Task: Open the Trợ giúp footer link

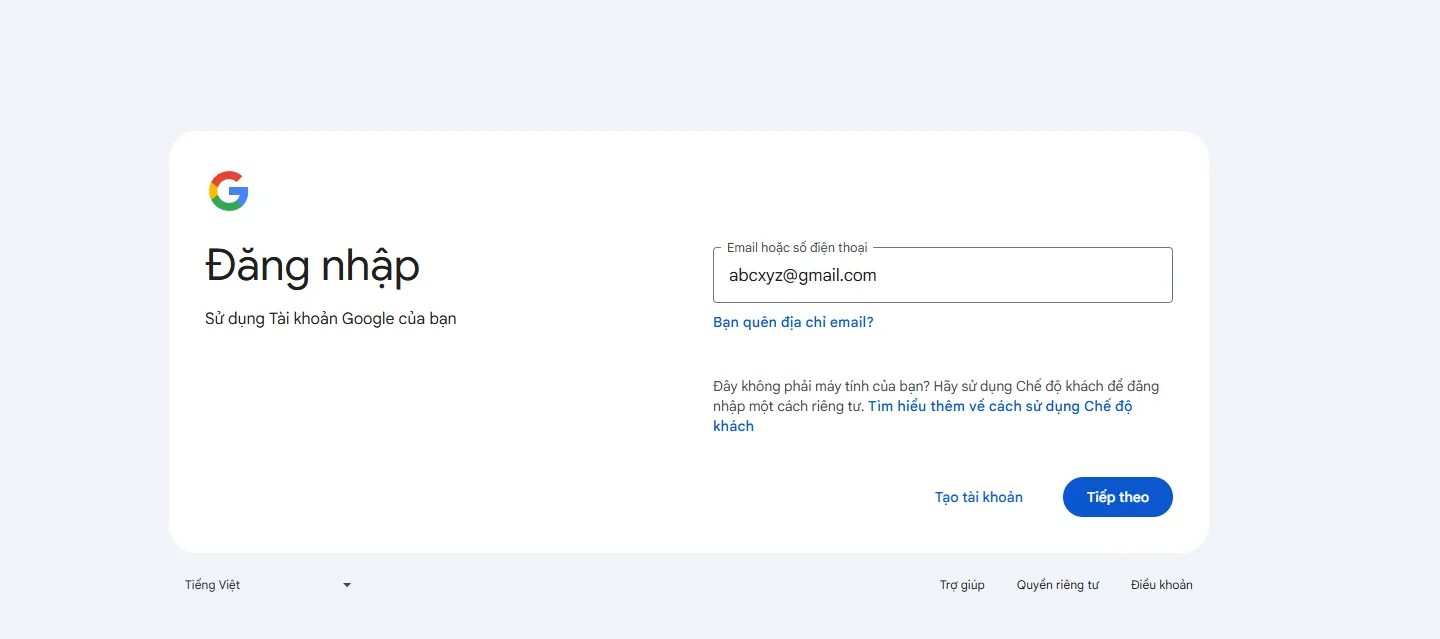Action: click(962, 585)
